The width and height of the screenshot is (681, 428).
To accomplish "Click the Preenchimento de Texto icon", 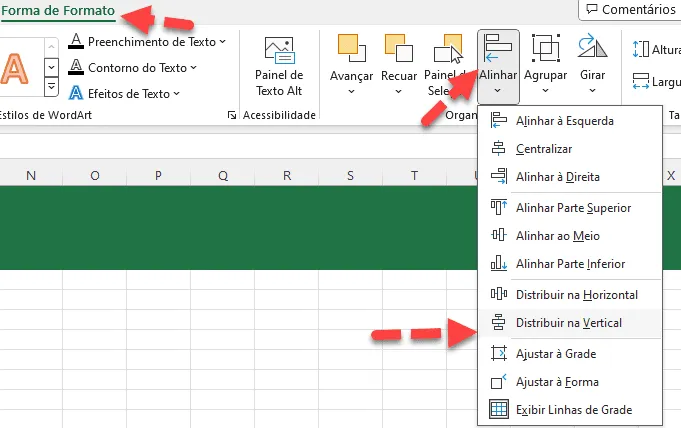I will (x=76, y=41).
